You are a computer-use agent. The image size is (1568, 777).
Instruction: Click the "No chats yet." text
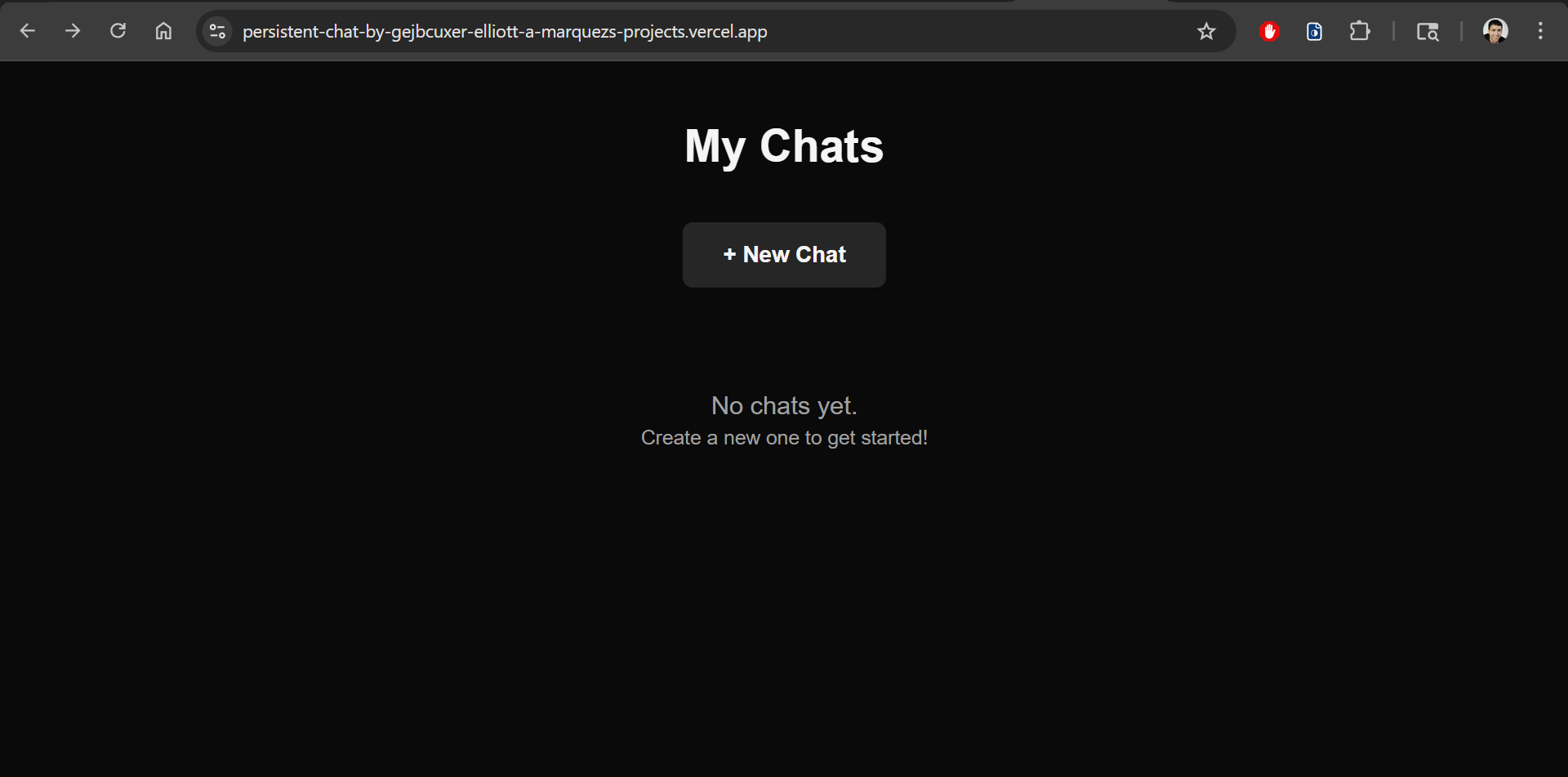(x=784, y=406)
